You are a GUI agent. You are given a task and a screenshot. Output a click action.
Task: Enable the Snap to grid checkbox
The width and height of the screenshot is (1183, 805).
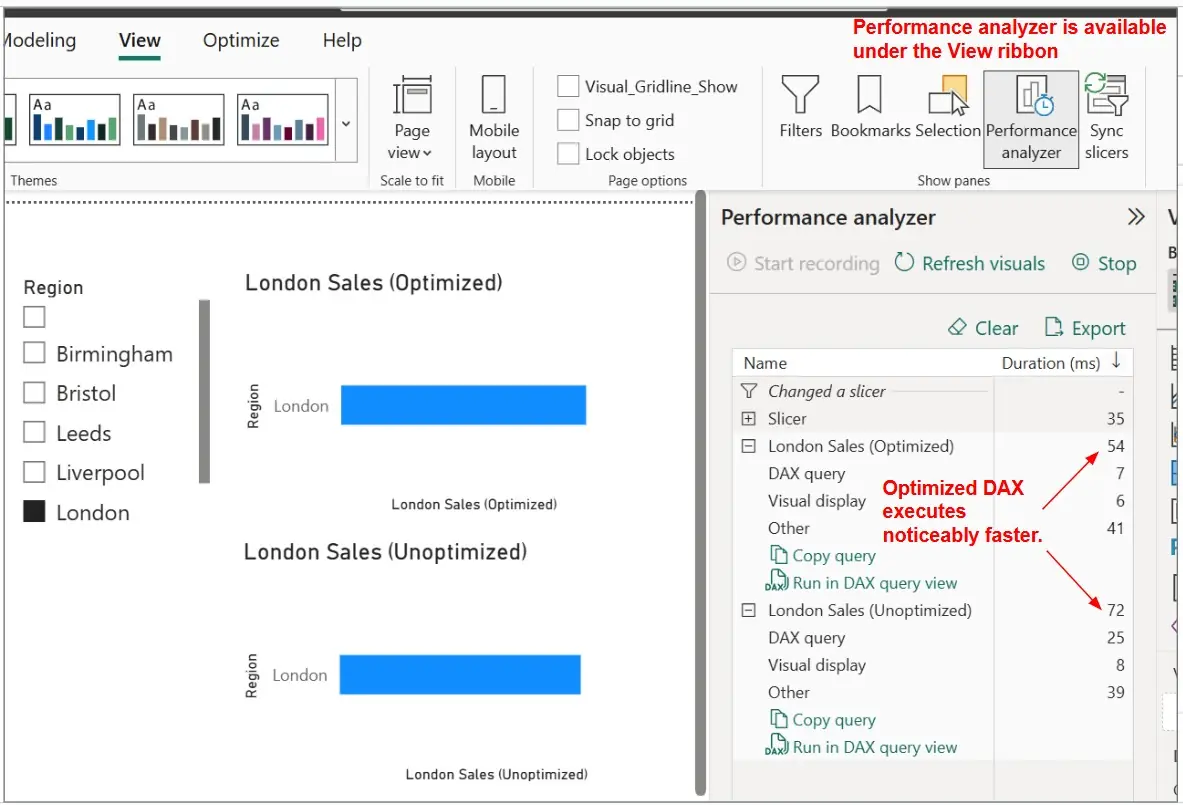569,120
